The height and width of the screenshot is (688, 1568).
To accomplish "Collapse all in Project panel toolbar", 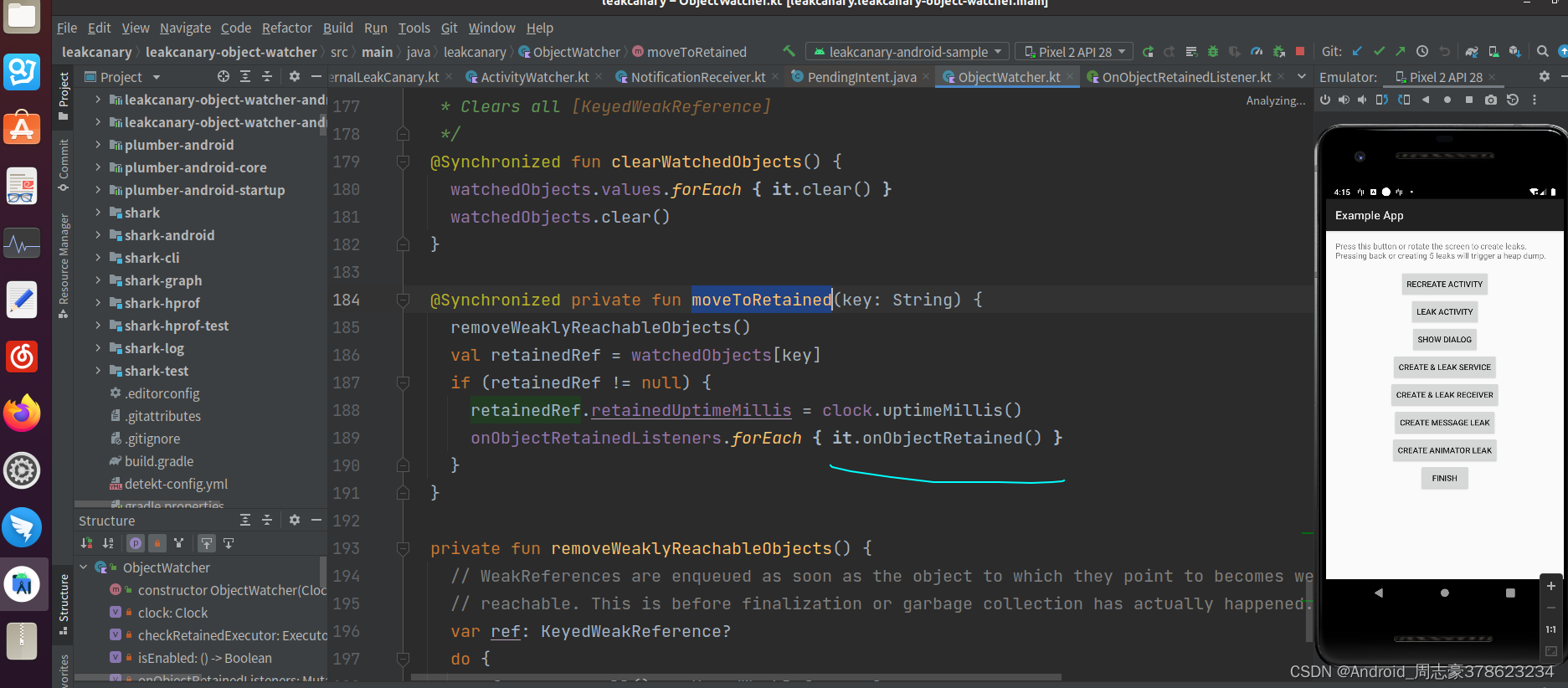I will point(267,76).
